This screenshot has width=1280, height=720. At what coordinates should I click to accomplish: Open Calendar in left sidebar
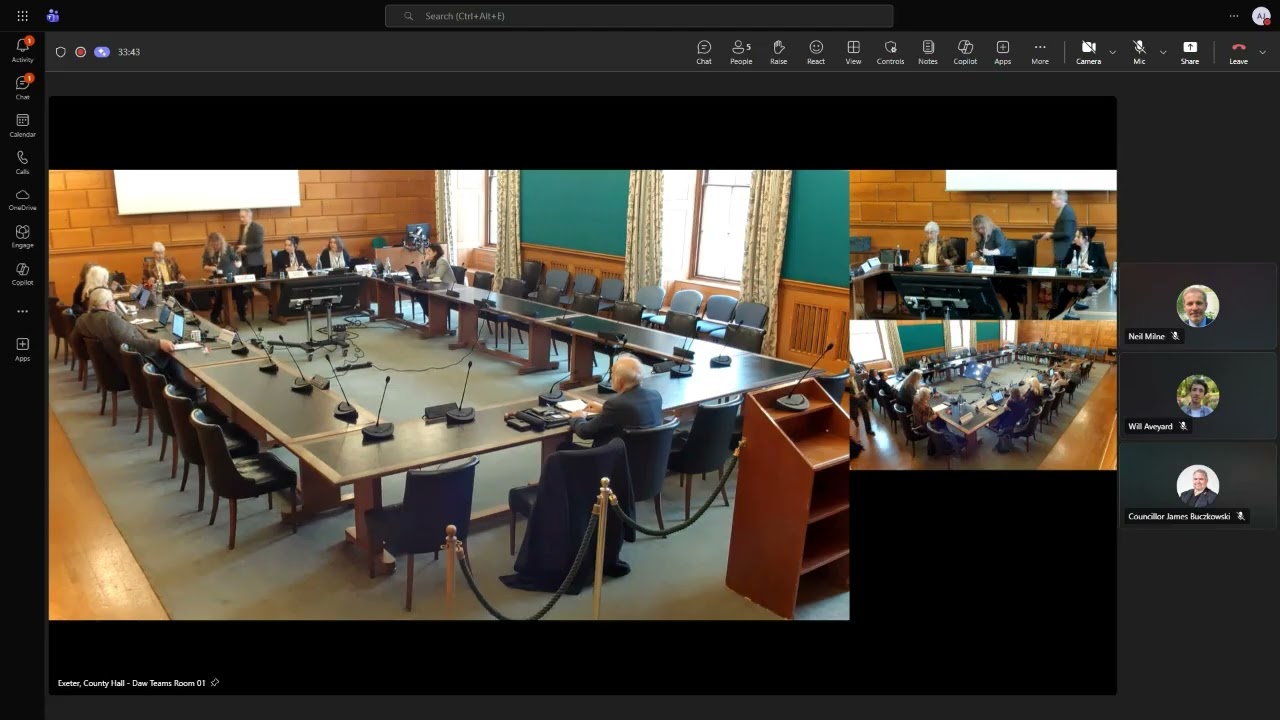22,125
